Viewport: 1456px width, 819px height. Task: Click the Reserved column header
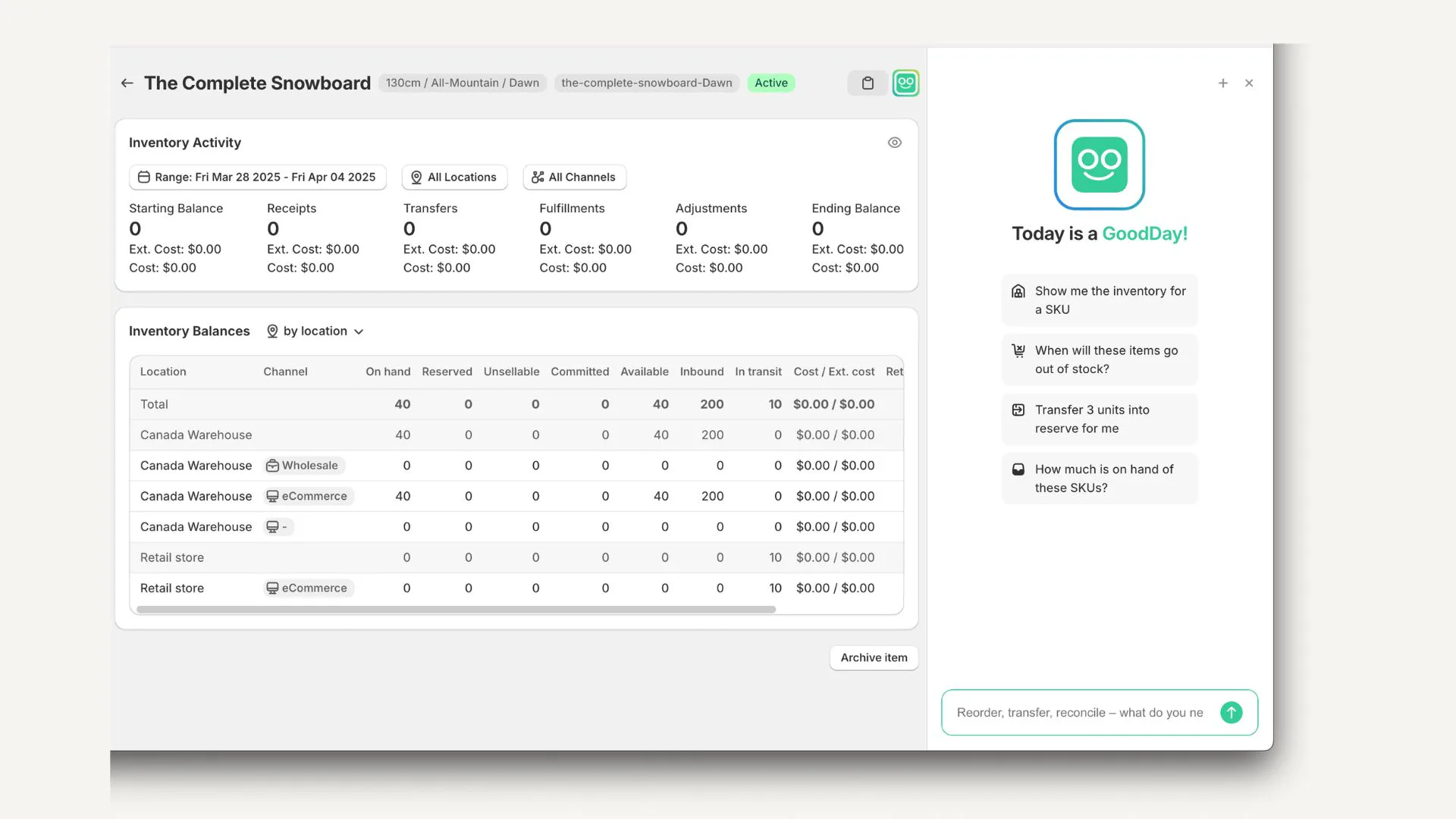tap(447, 372)
